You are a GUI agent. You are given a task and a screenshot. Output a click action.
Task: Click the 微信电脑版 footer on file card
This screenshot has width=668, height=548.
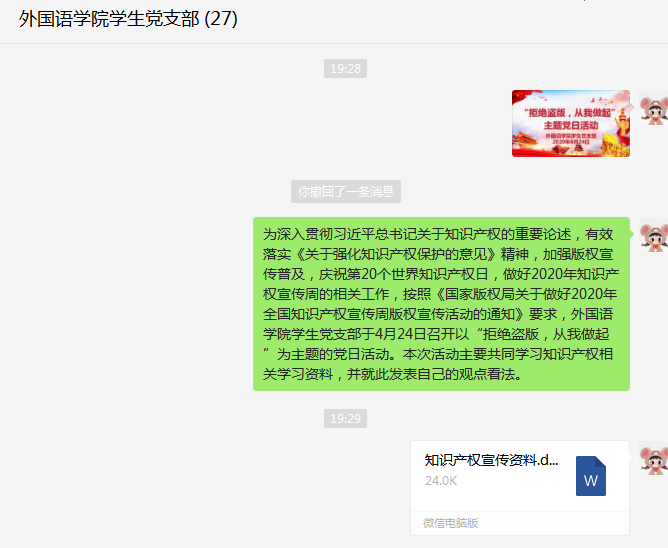(x=450, y=523)
